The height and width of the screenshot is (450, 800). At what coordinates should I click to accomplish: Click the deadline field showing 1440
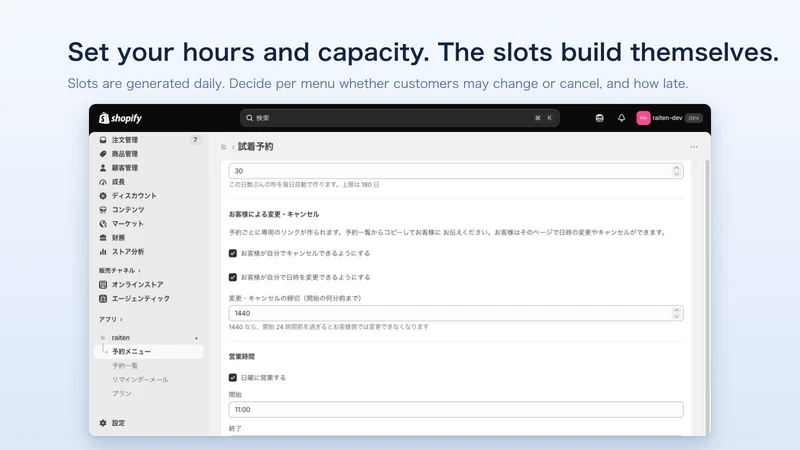point(456,313)
